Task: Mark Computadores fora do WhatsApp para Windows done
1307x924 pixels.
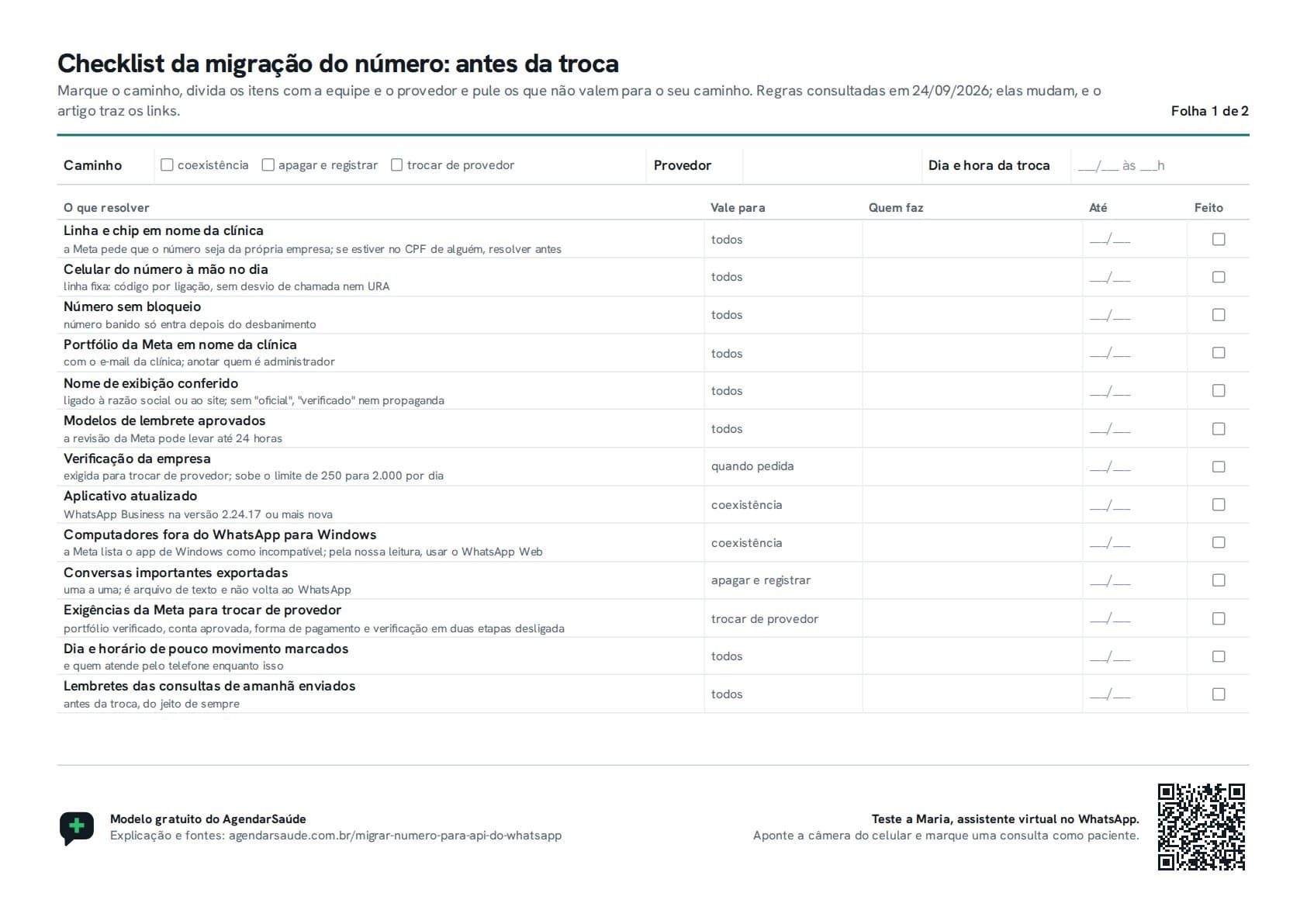Action: [1219, 542]
